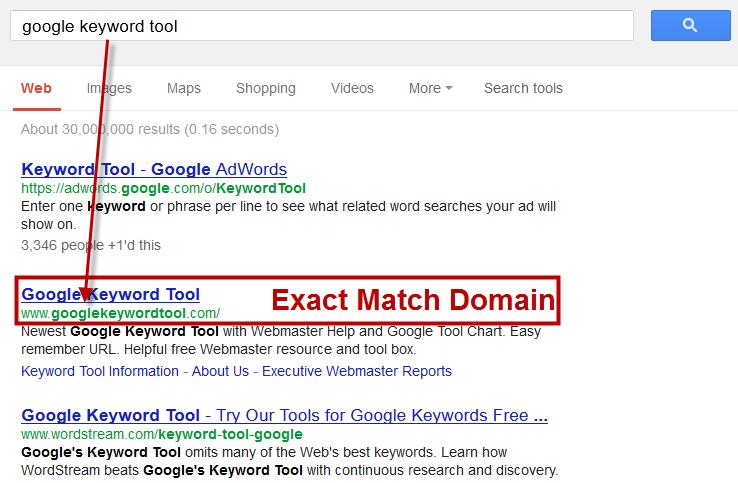This screenshot has width=738, height=483.
Task: Click the blue magnifying glass search button
Action: click(x=690, y=26)
